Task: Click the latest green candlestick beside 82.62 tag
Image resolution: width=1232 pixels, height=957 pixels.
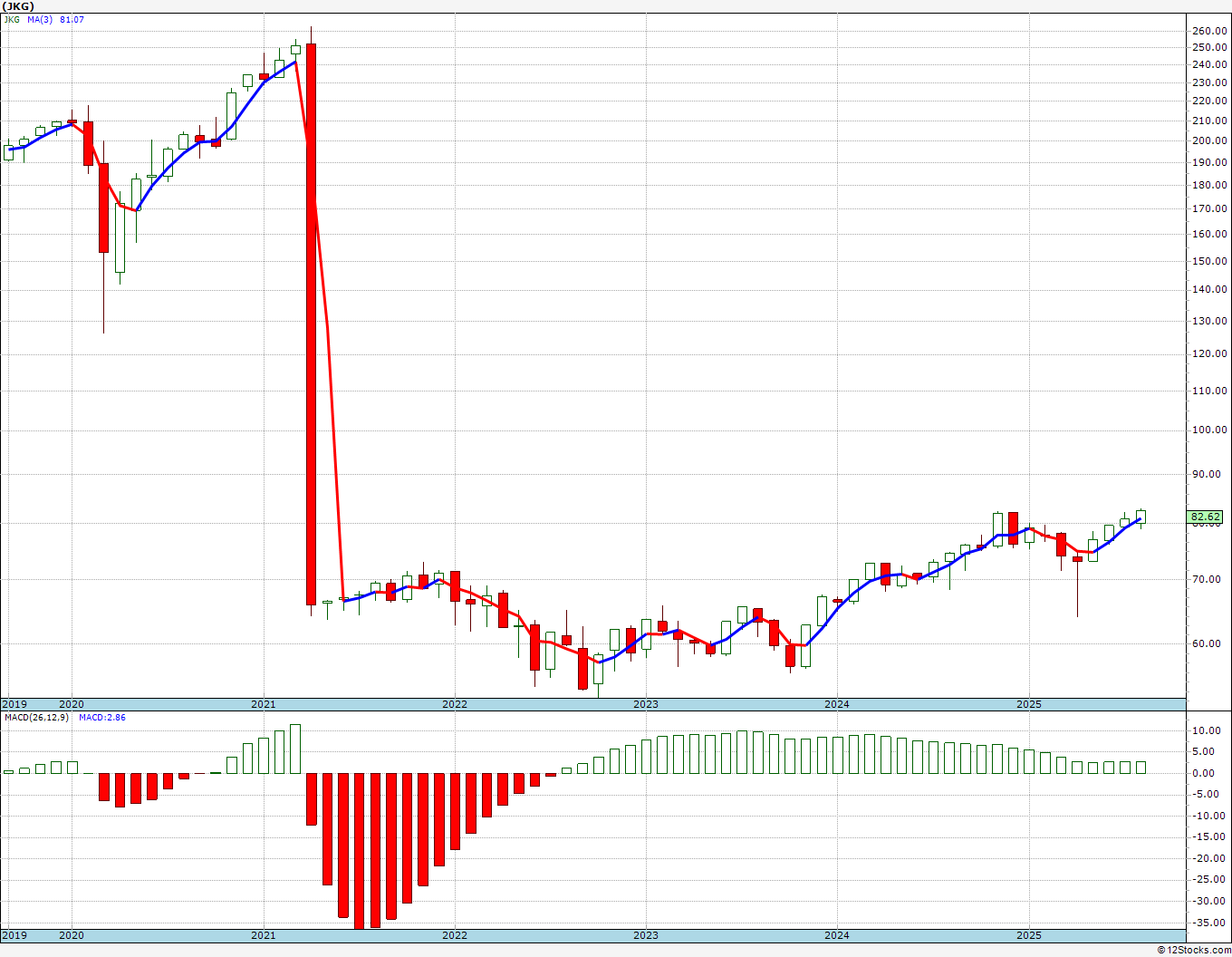Action: [x=1141, y=517]
